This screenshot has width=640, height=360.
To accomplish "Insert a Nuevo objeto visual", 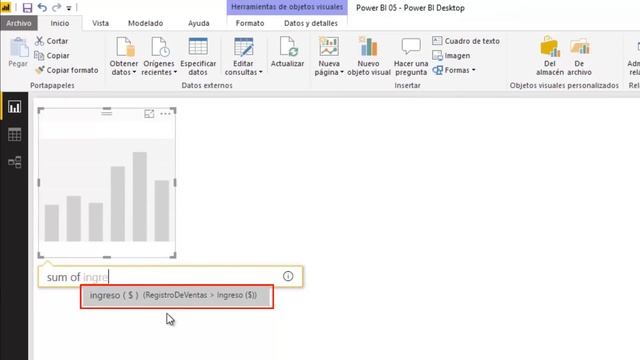I will coord(369,56).
